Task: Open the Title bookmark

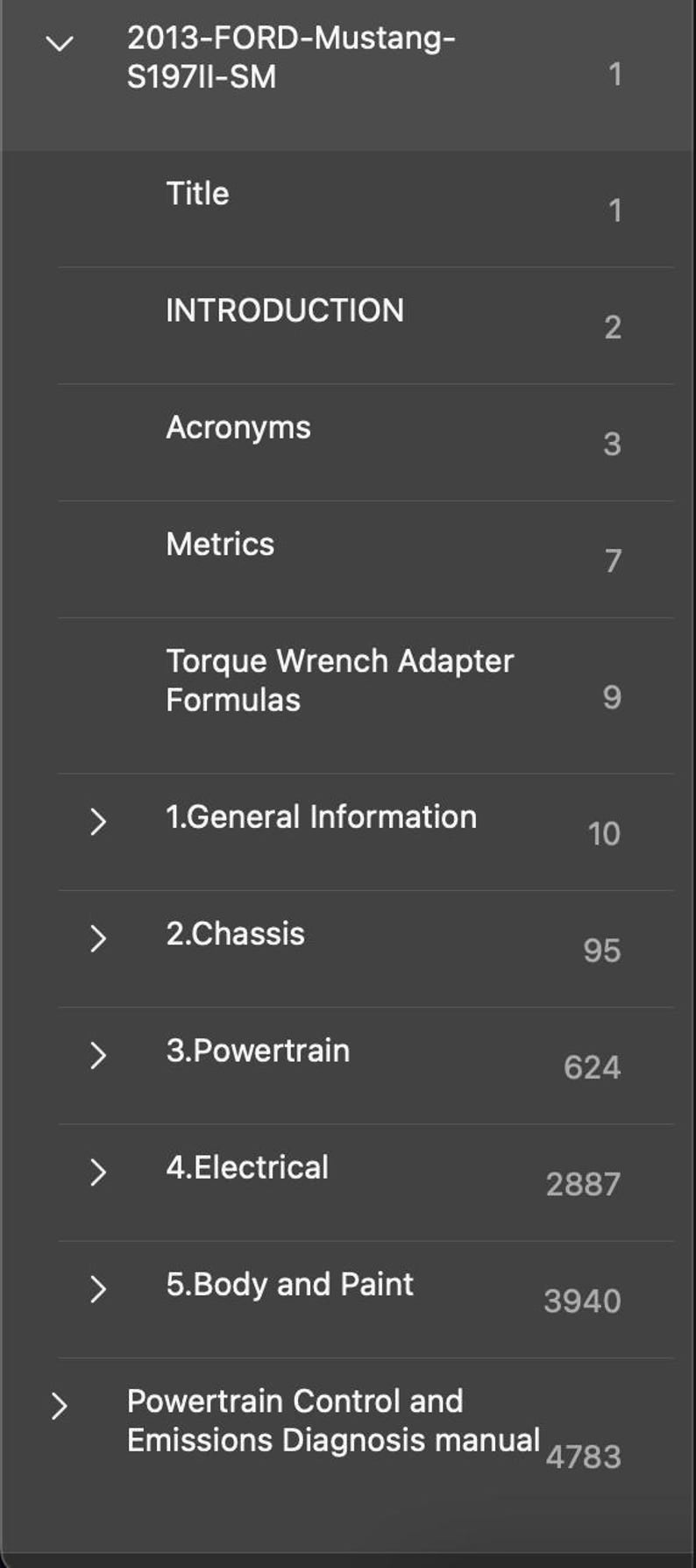Action: pos(197,194)
